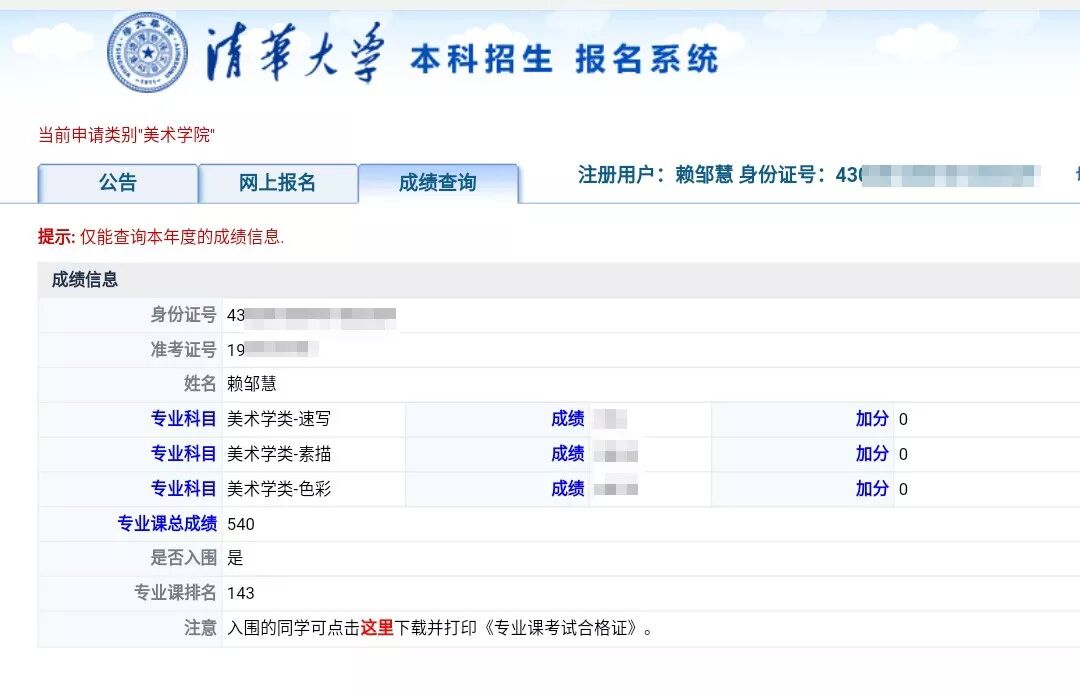Open the 公告 tab
The width and height of the screenshot is (1080, 690).
coord(118,183)
